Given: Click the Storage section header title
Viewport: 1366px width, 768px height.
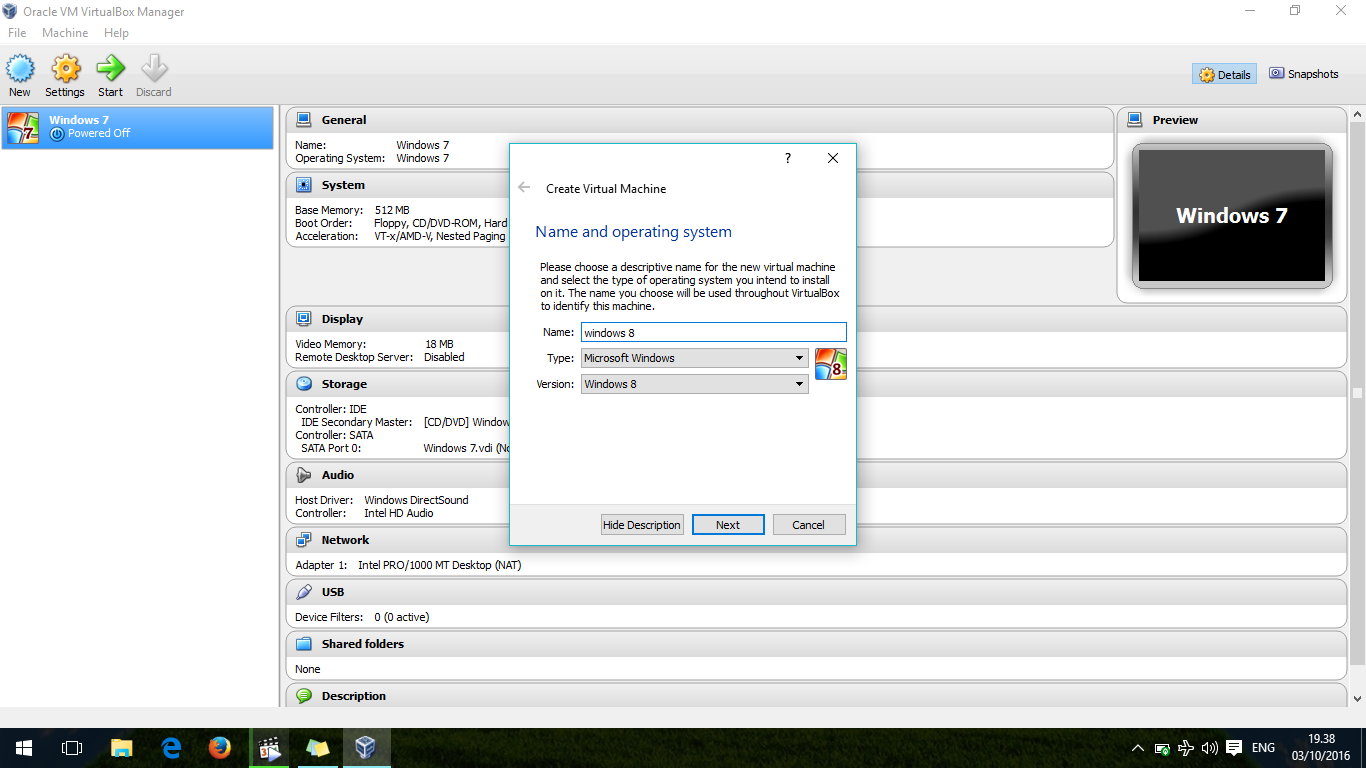Looking at the screenshot, I should [x=344, y=384].
